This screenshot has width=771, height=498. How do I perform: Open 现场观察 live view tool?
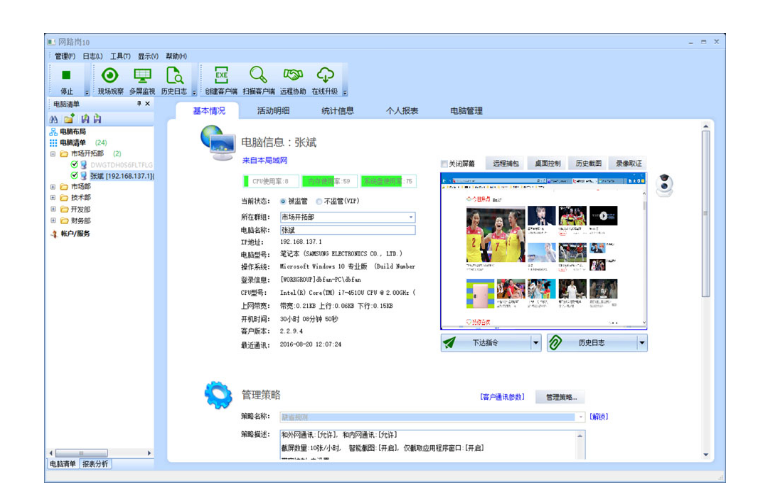coord(110,76)
